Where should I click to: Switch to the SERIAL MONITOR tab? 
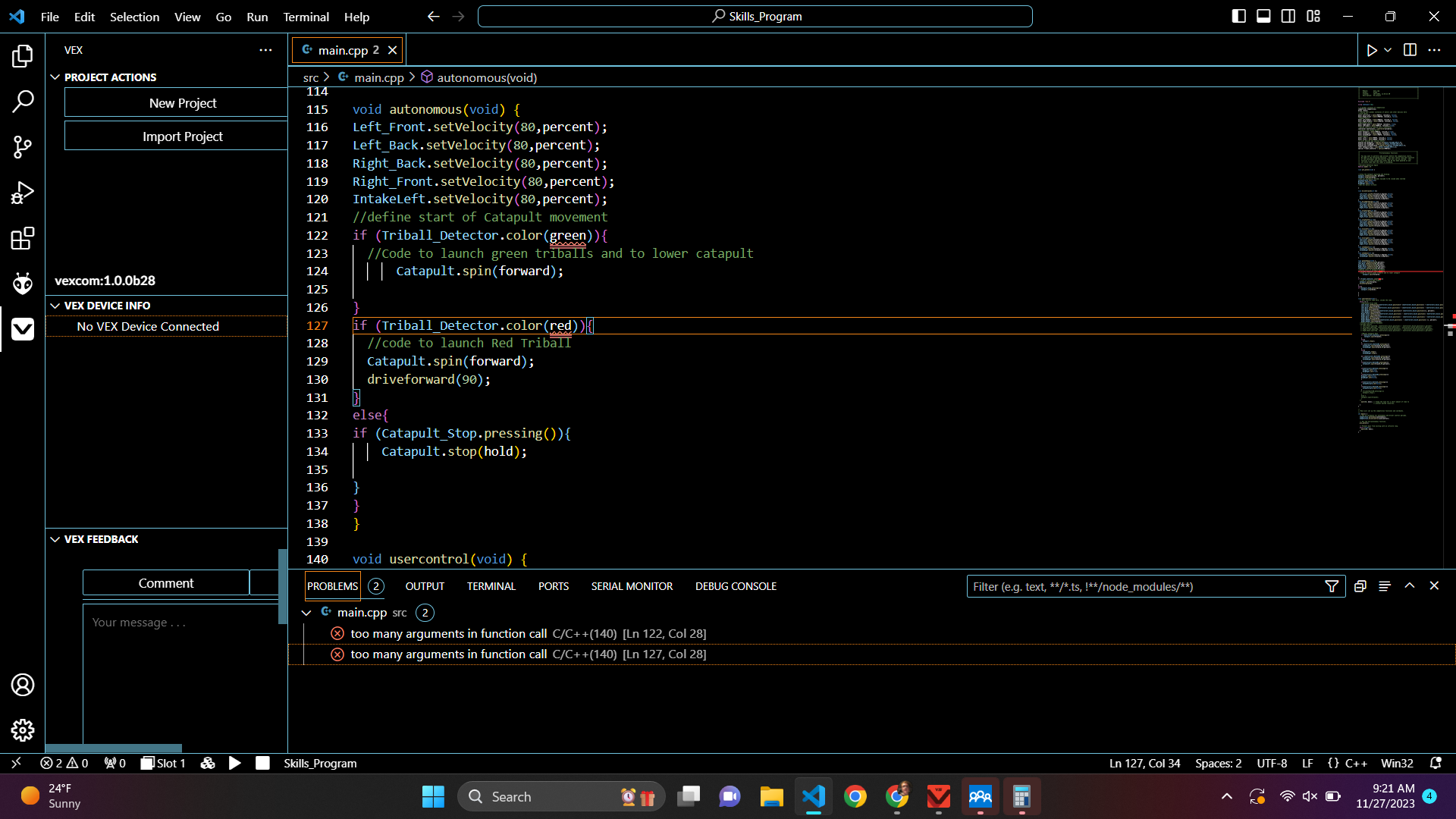(x=632, y=586)
